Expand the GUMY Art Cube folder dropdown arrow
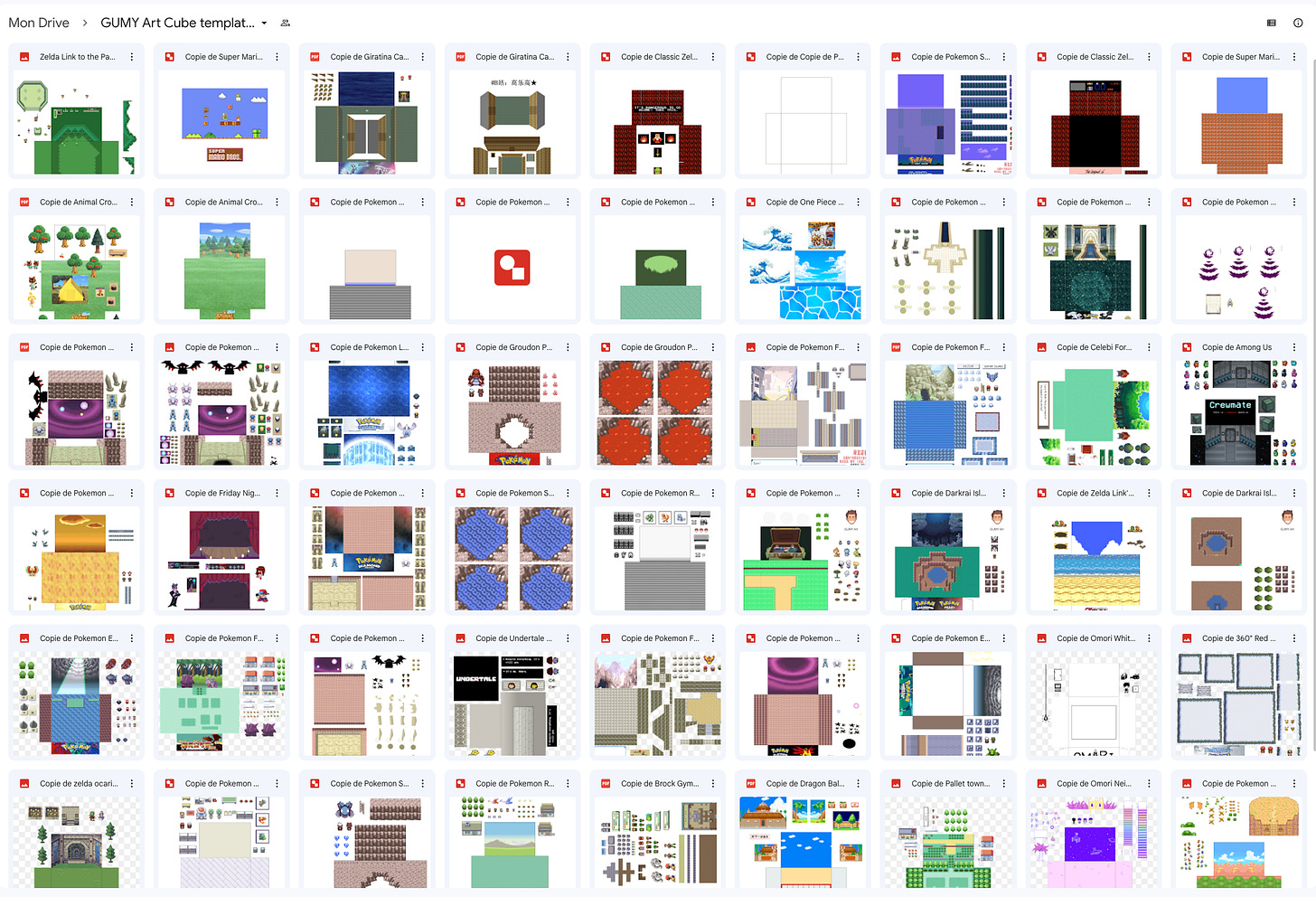1316x897 pixels. pos(264,24)
